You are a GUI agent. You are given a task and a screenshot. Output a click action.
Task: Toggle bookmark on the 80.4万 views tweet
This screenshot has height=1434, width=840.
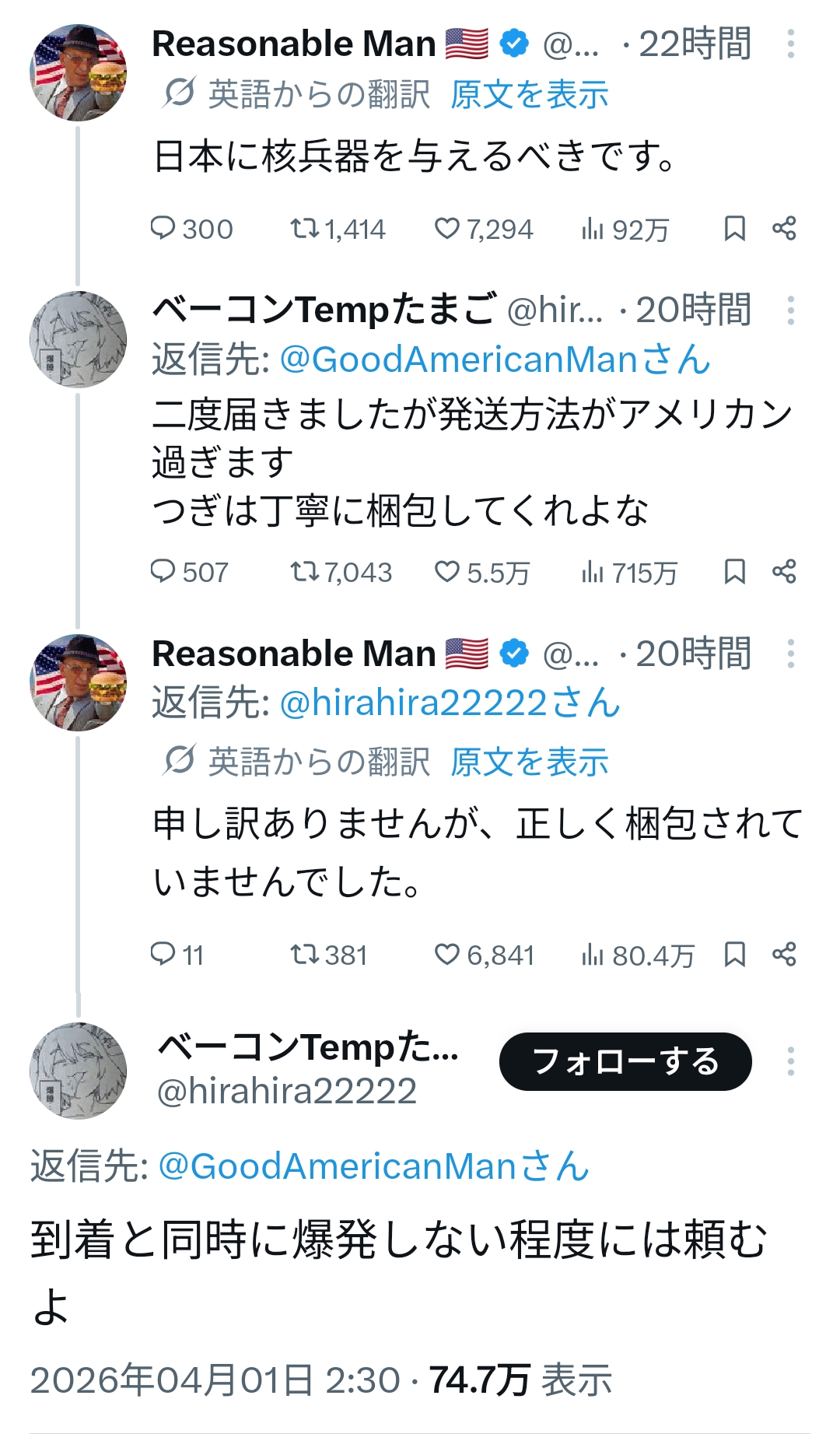click(734, 954)
